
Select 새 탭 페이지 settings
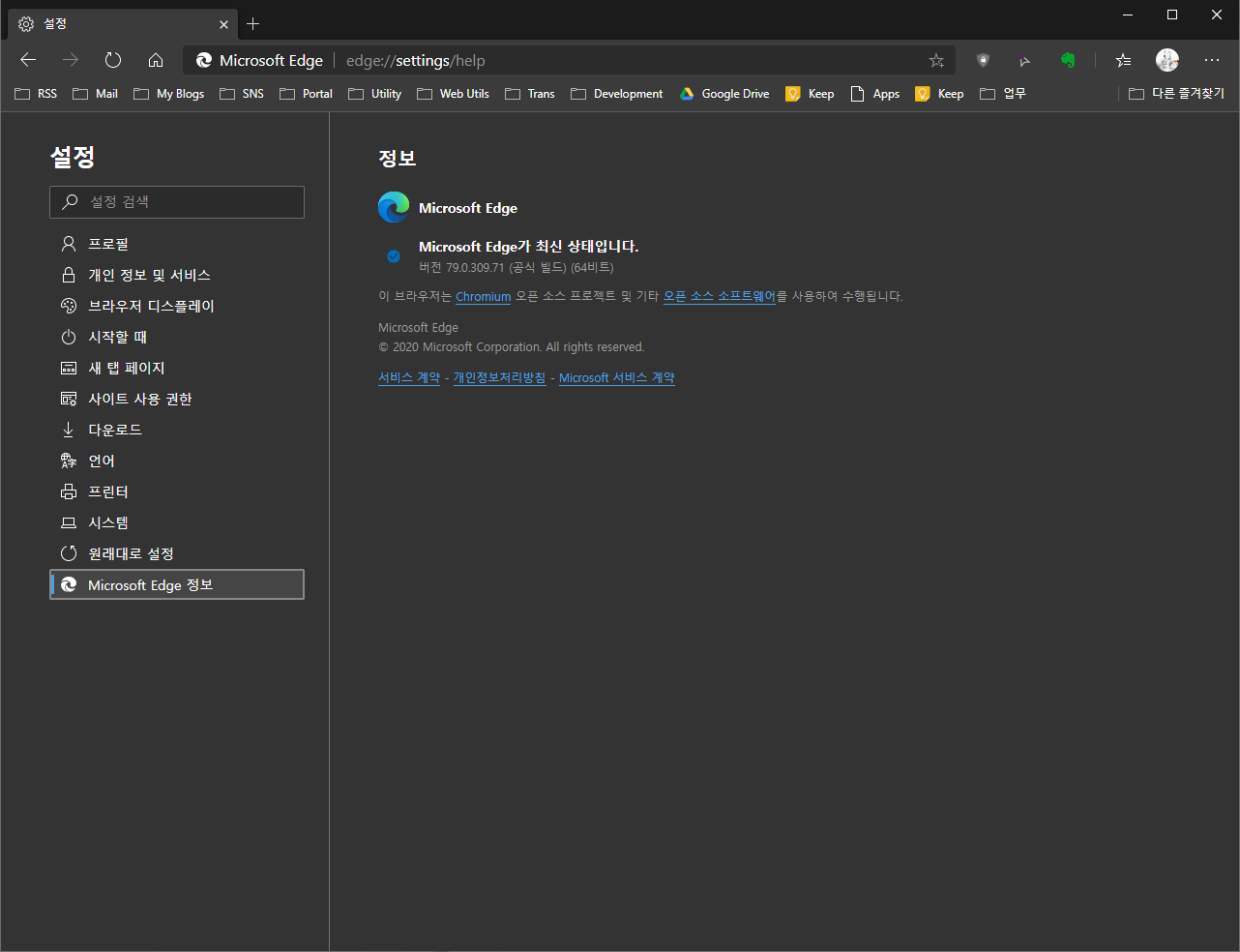[x=177, y=368]
